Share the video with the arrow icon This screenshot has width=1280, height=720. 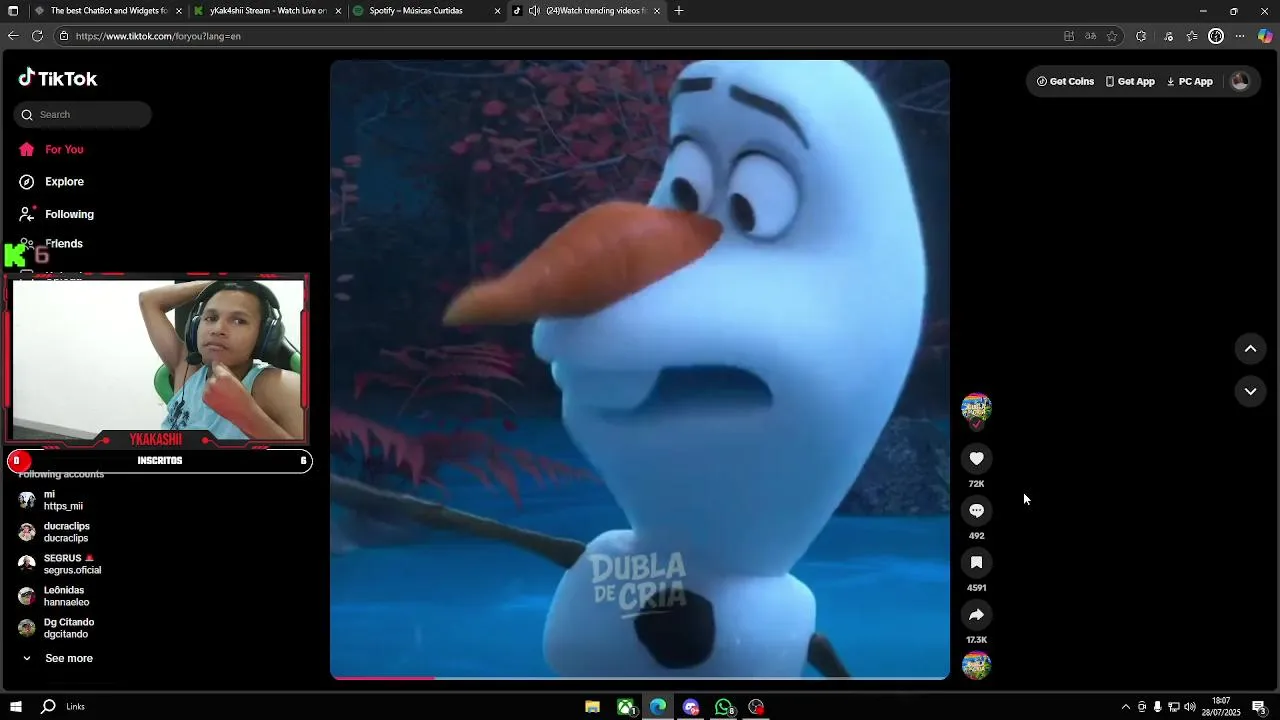coord(976,615)
